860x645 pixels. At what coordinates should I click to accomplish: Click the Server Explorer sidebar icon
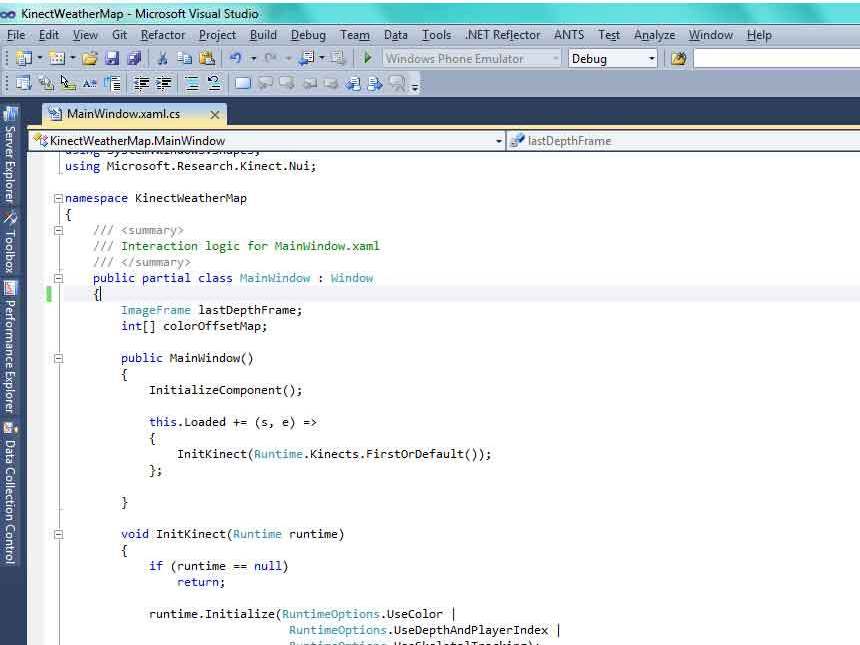point(10,114)
